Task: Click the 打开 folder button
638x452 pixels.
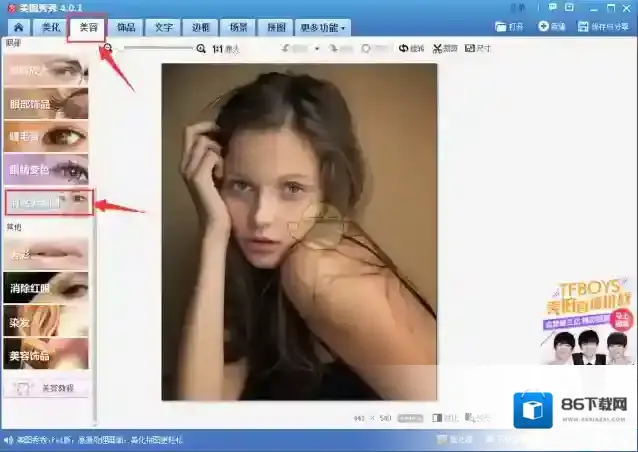Action: click(x=509, y=27)
